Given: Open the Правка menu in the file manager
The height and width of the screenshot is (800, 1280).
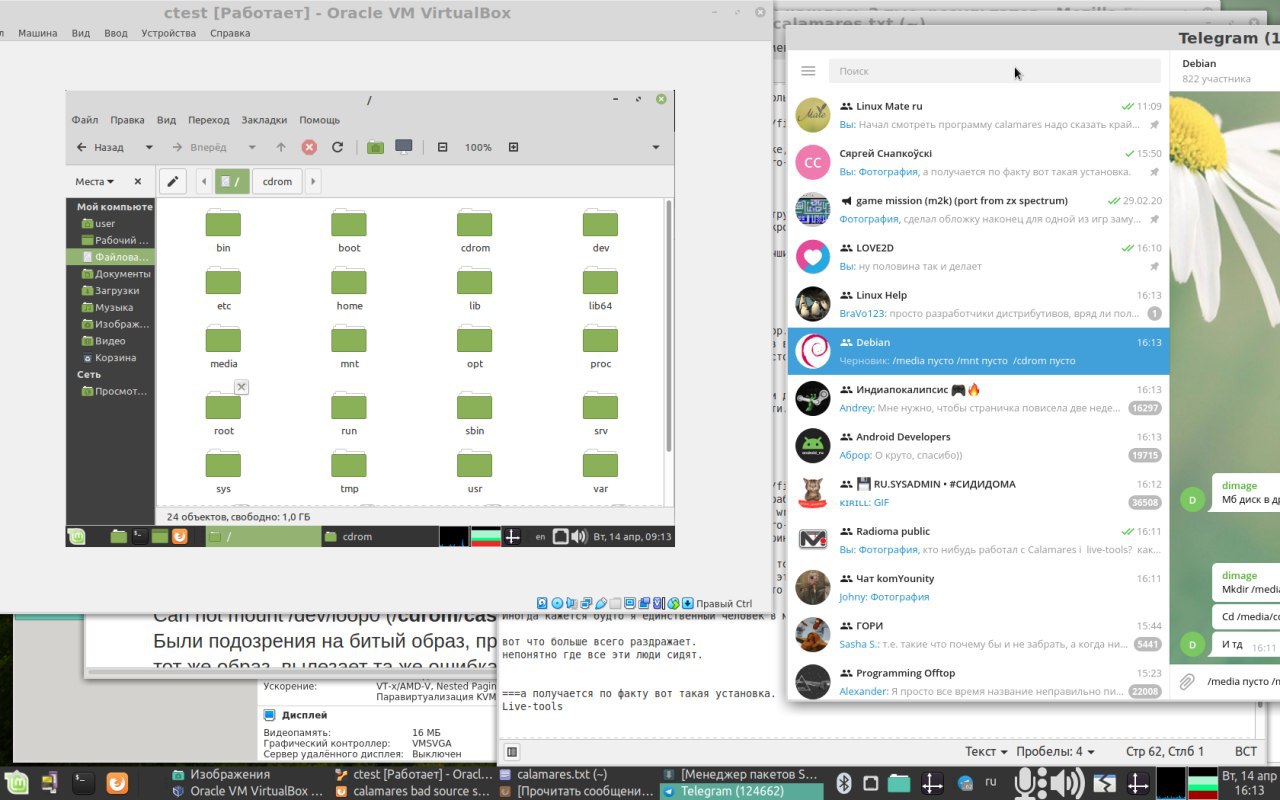Looking at the screenshot, I should point(127,120).
